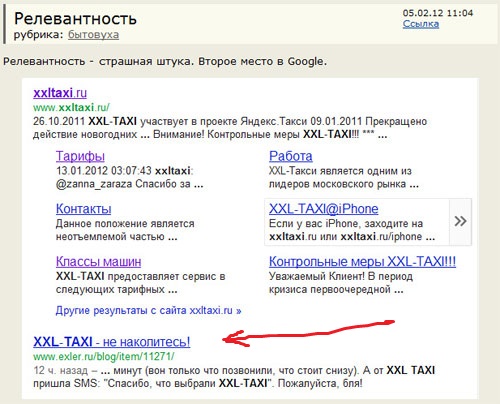Click text 'Релевантность - страшная штука'

tap(98, 61)
